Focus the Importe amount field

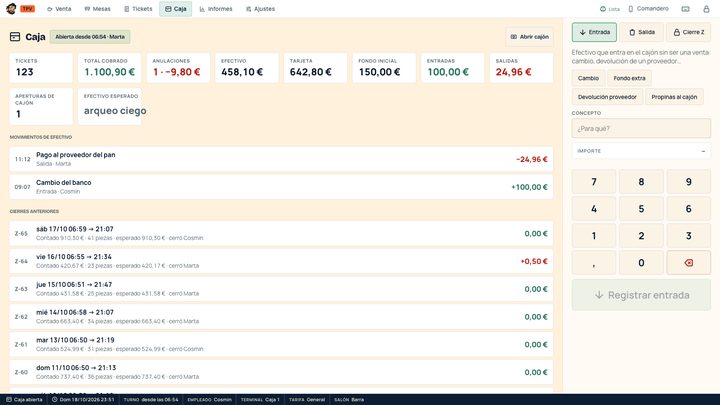tap(641, 151)
